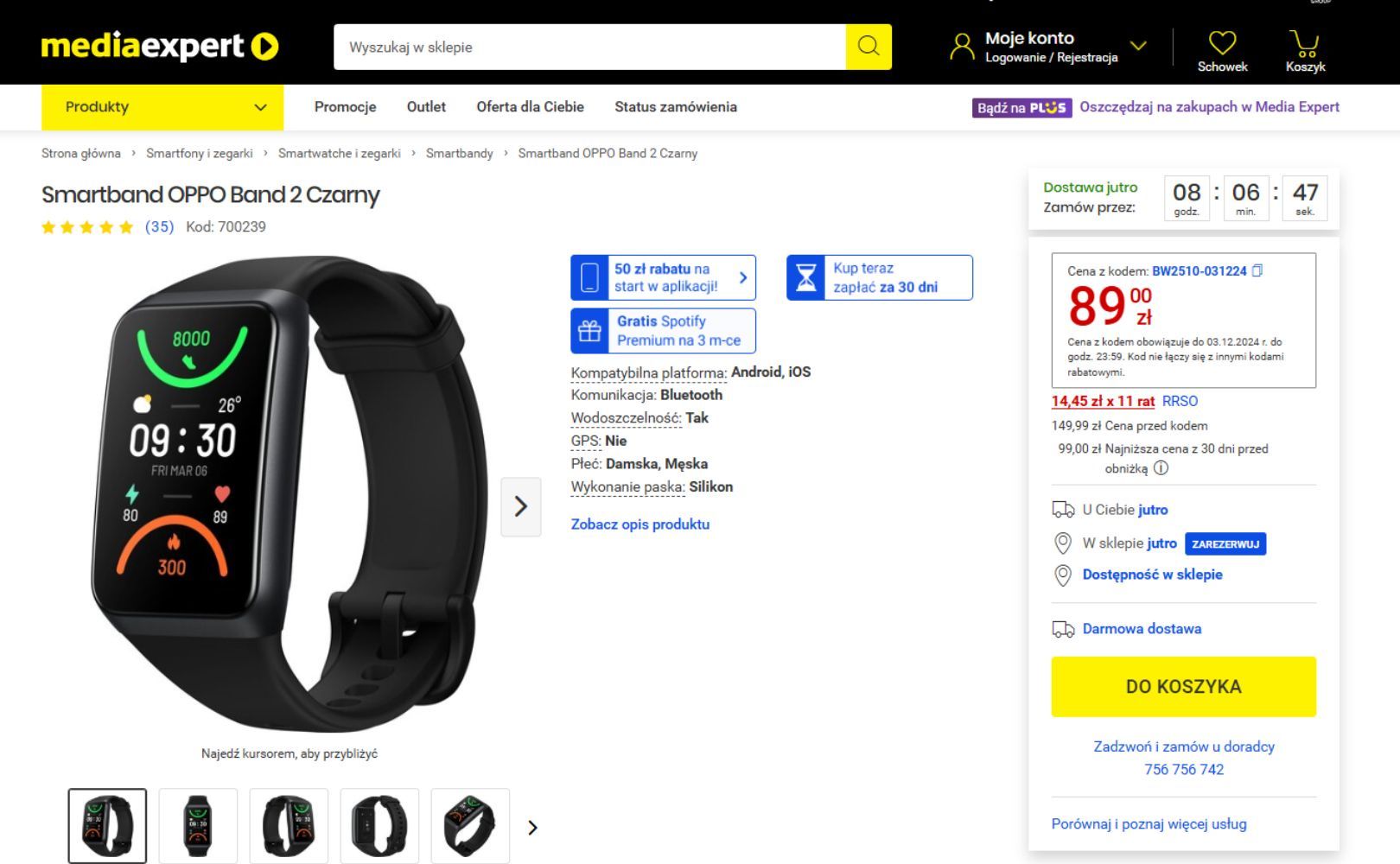Open the Promocje menu item
This screenshot has width=1400, height=864.
click(345, 107)
